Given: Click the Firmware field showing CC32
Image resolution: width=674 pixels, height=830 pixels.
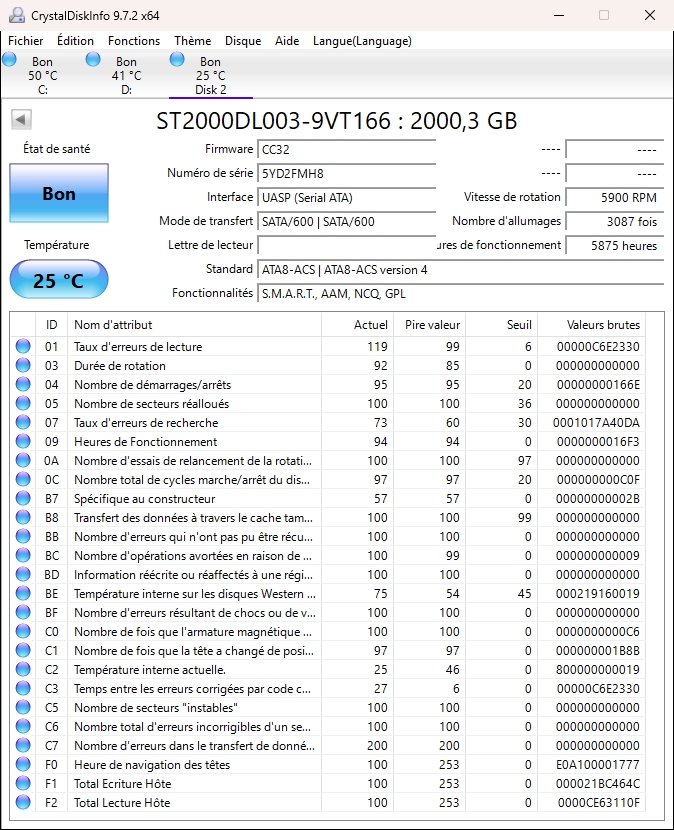Looking at the screenshot, I should click(346, 149).
